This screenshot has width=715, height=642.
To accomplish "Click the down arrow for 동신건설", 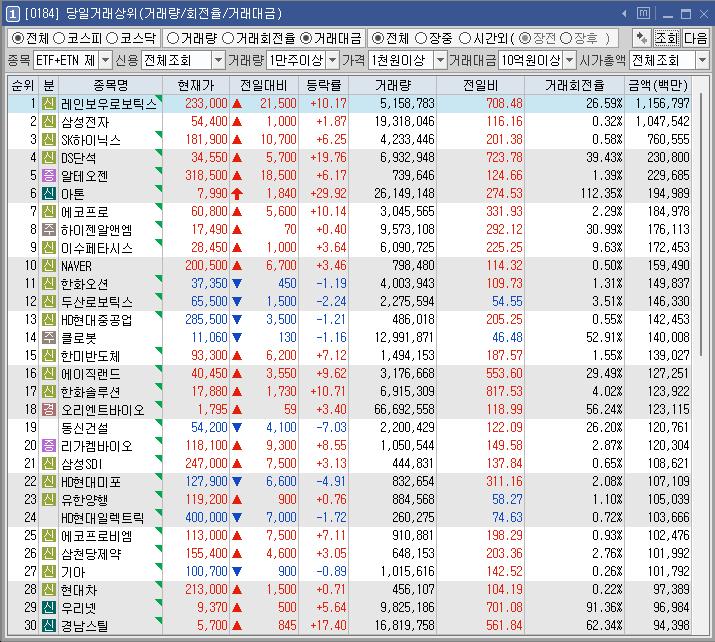I will 237,428.
